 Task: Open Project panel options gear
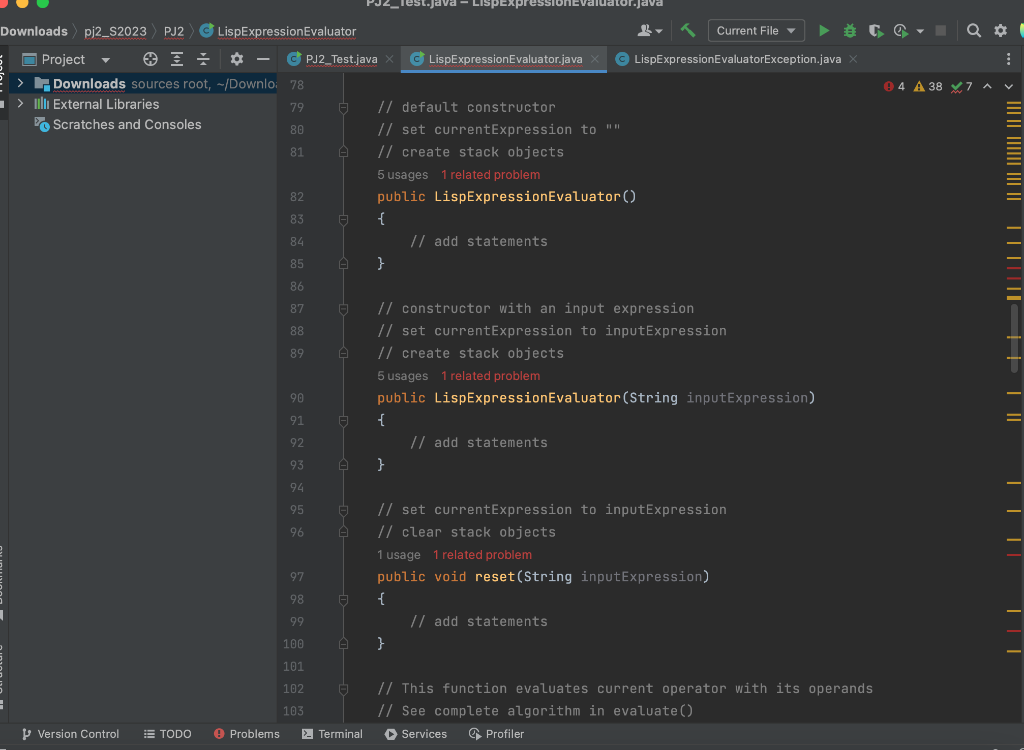click(x=237, y=60)
